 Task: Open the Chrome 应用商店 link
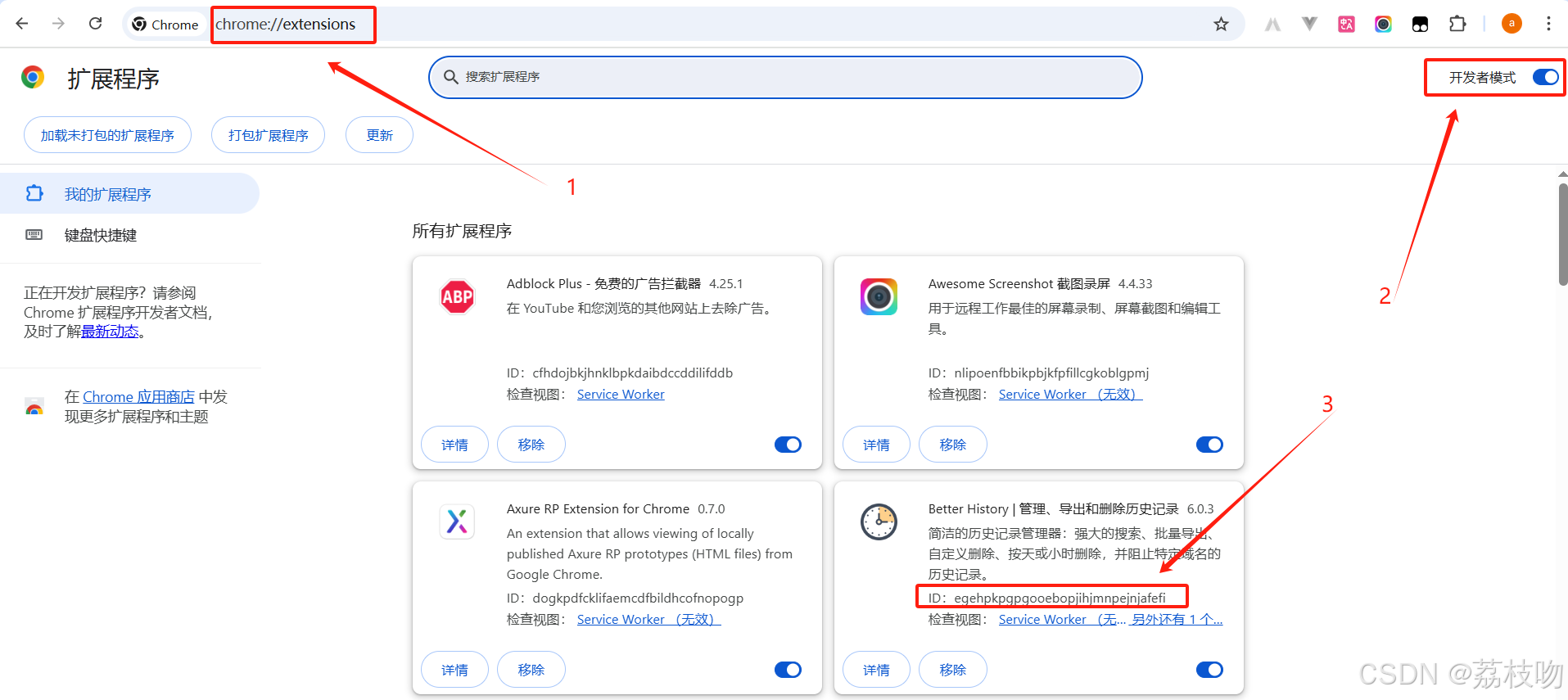coord(138,397)
